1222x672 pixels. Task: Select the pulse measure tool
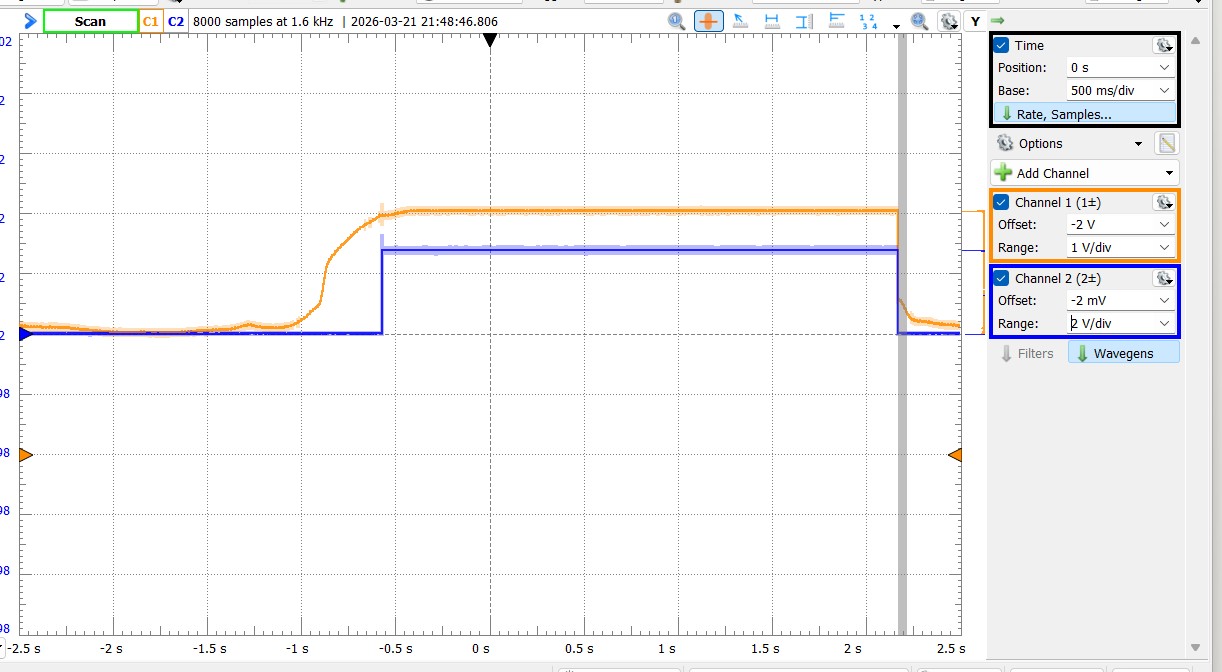click(836, 21)
